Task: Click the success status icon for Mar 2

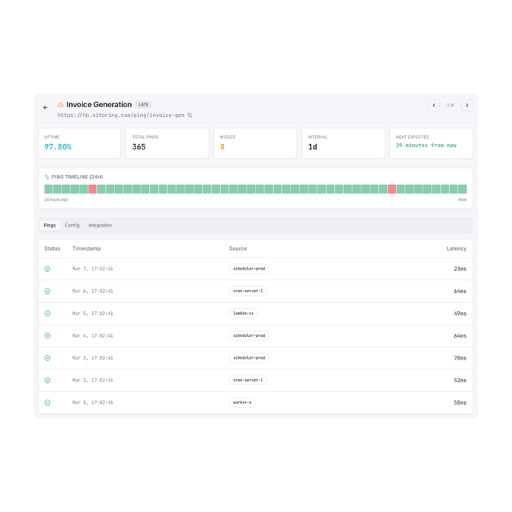Action: tap(47, 380)
